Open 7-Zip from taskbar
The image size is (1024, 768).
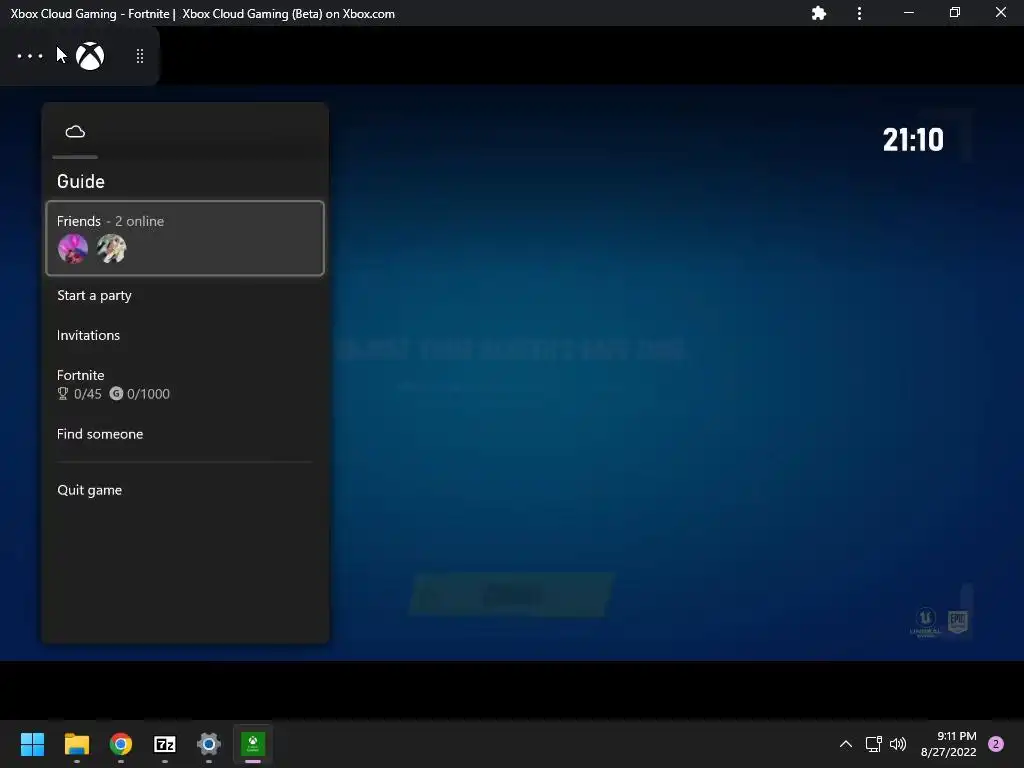click(x=165, y=744)
